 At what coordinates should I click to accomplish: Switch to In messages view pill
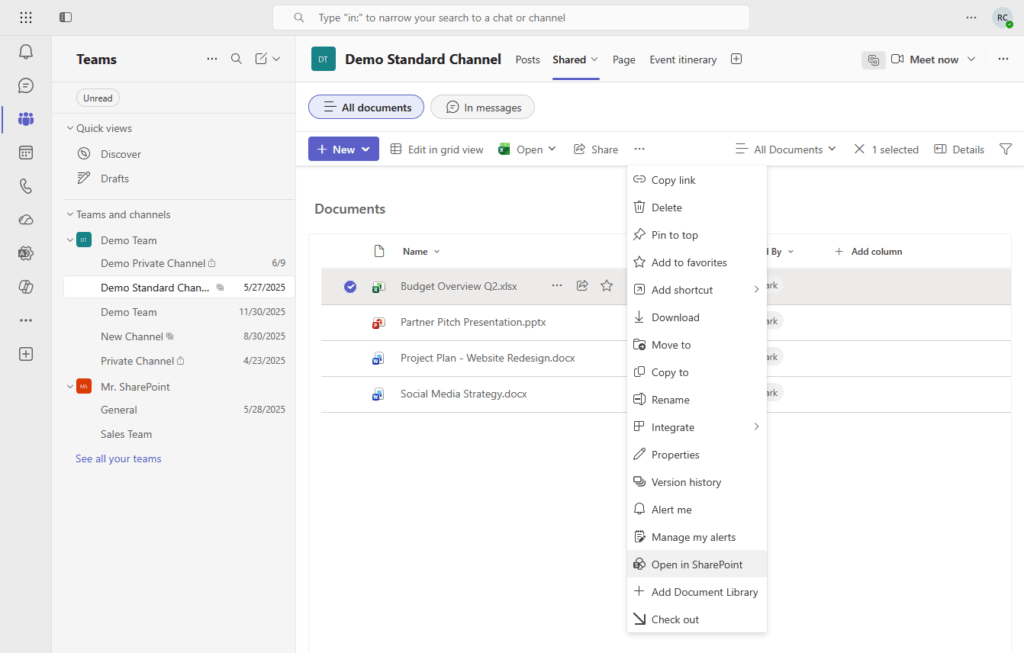(483, 107)
